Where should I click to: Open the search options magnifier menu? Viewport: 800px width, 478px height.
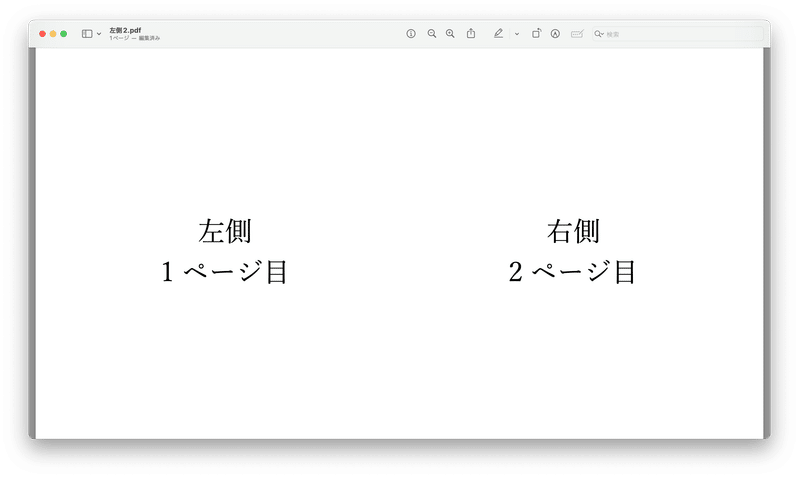pos(599,34)
